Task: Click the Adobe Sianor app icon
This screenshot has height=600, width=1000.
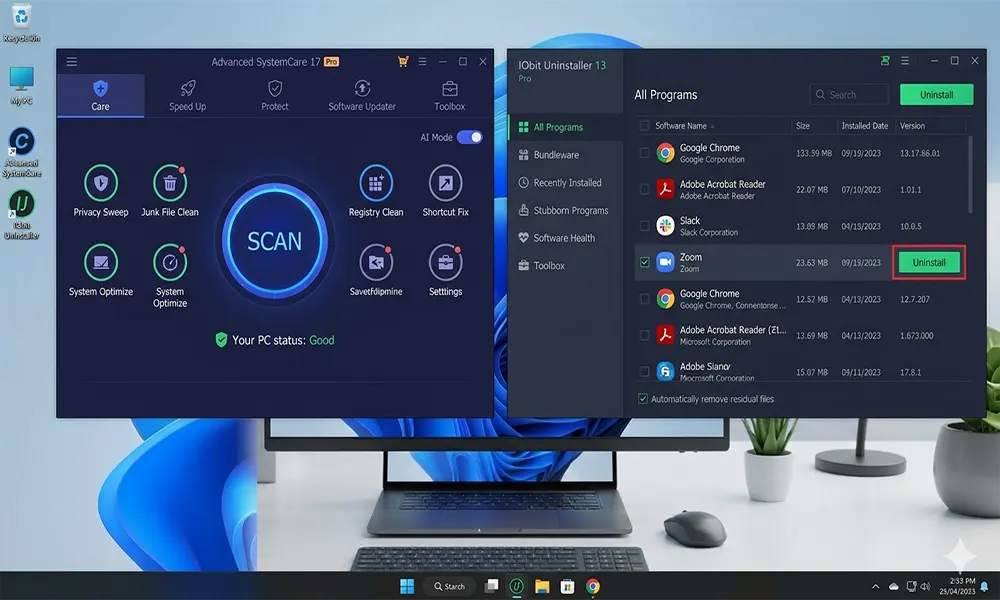Action: (x=665, y=371)
